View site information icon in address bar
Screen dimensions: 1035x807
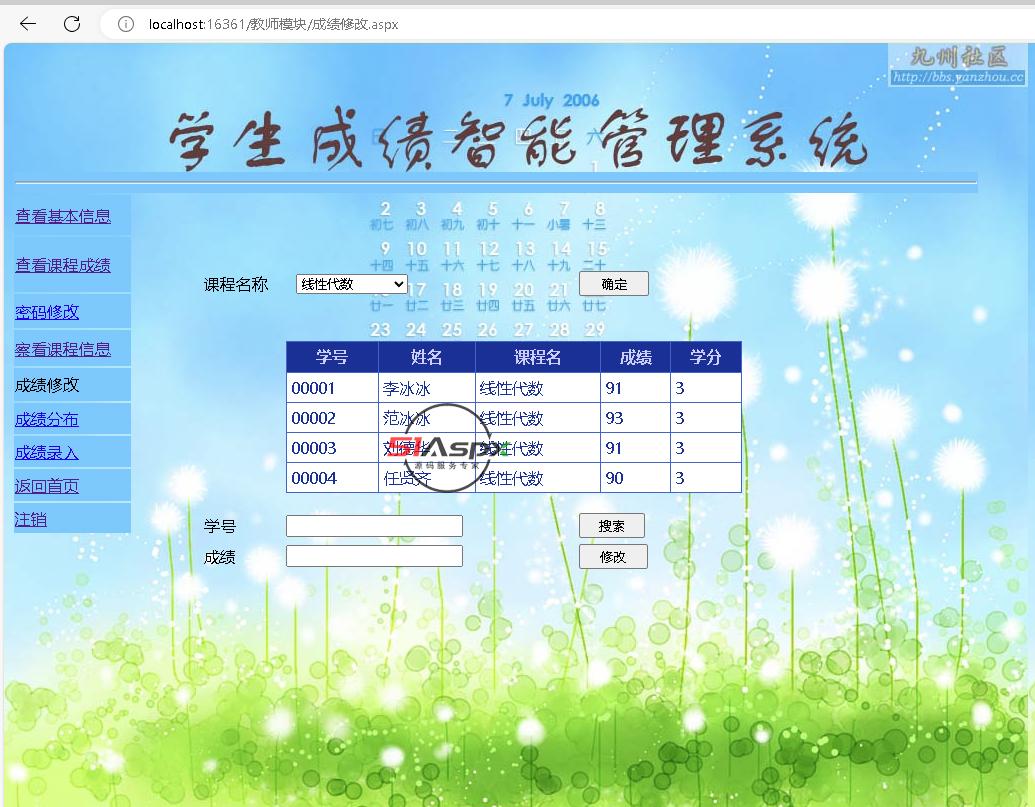pyautogui.click(x=125, y=24)
